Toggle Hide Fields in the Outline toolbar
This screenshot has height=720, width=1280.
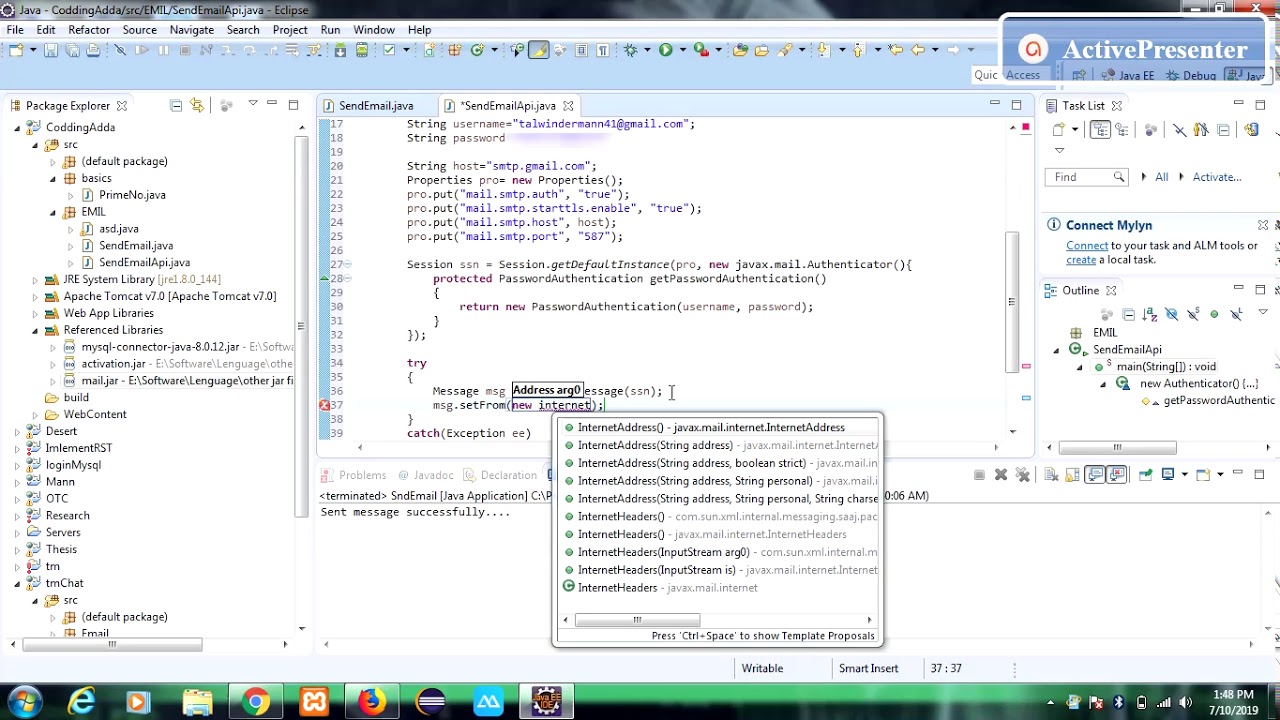pyautogui.click(x=1172, y=314)
